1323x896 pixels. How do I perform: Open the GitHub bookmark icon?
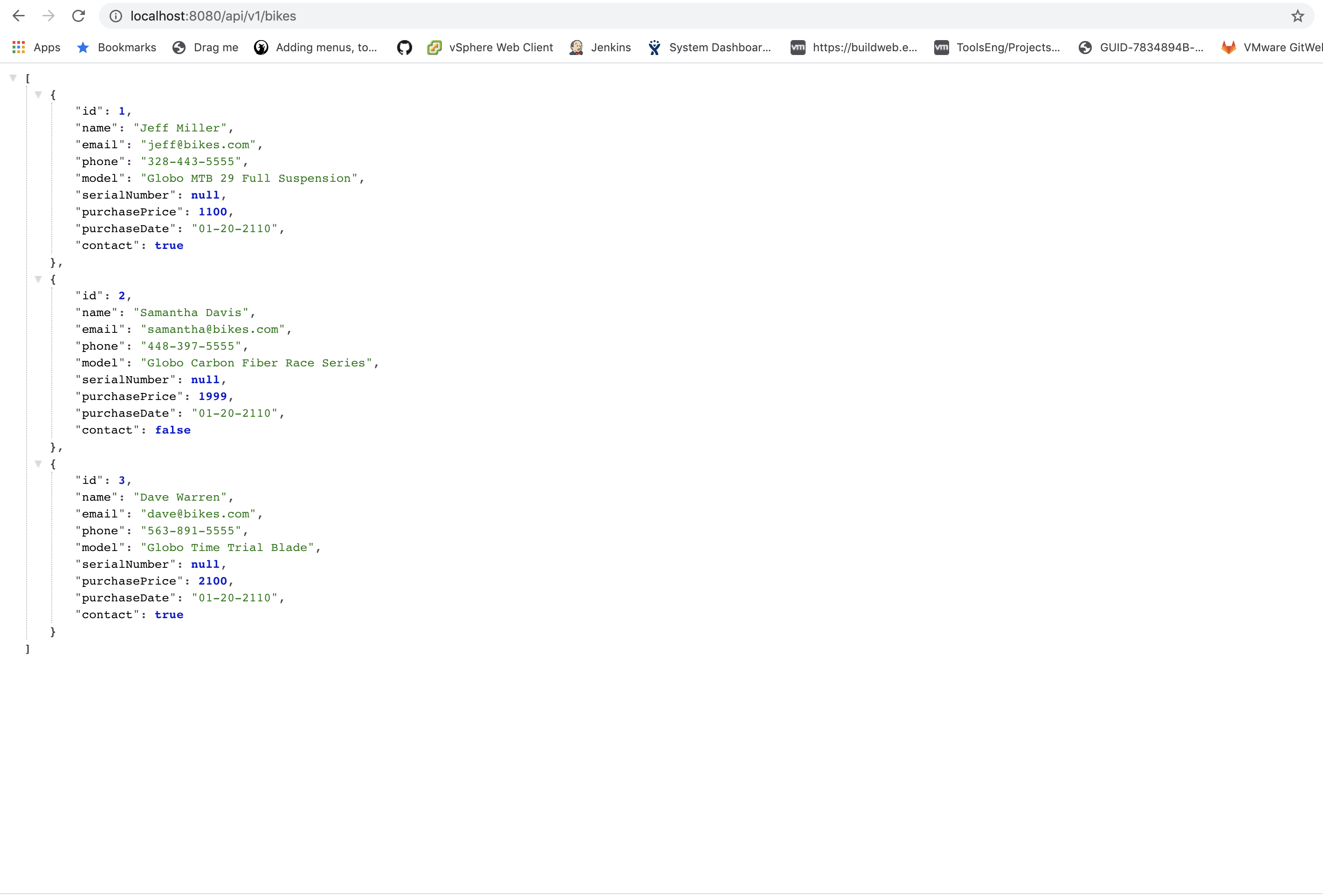point(404,47)
